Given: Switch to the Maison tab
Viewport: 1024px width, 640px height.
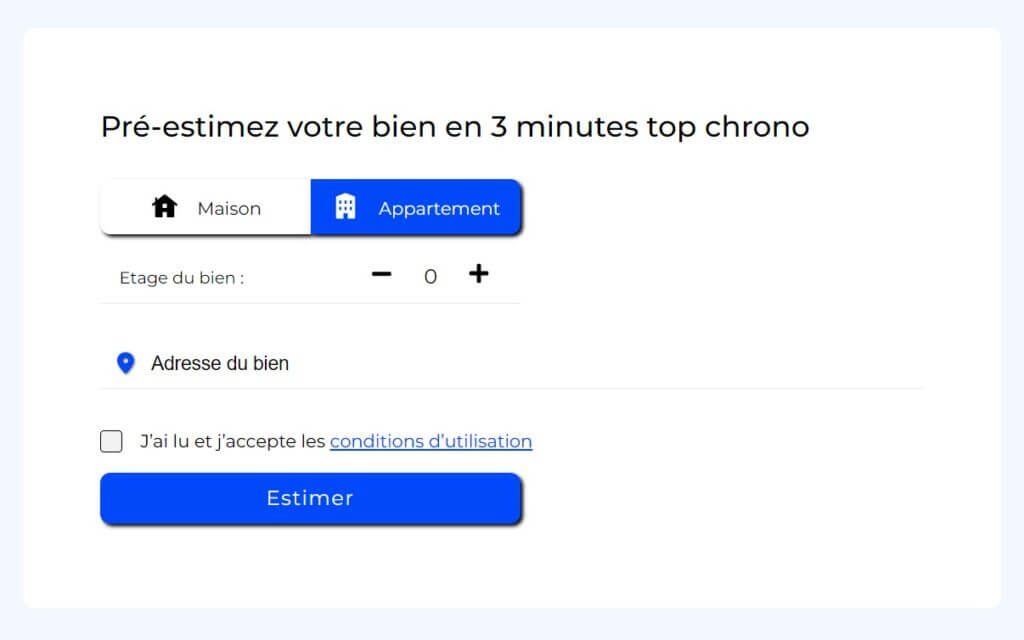Looking at the screenshot, I should pos(204,207).
